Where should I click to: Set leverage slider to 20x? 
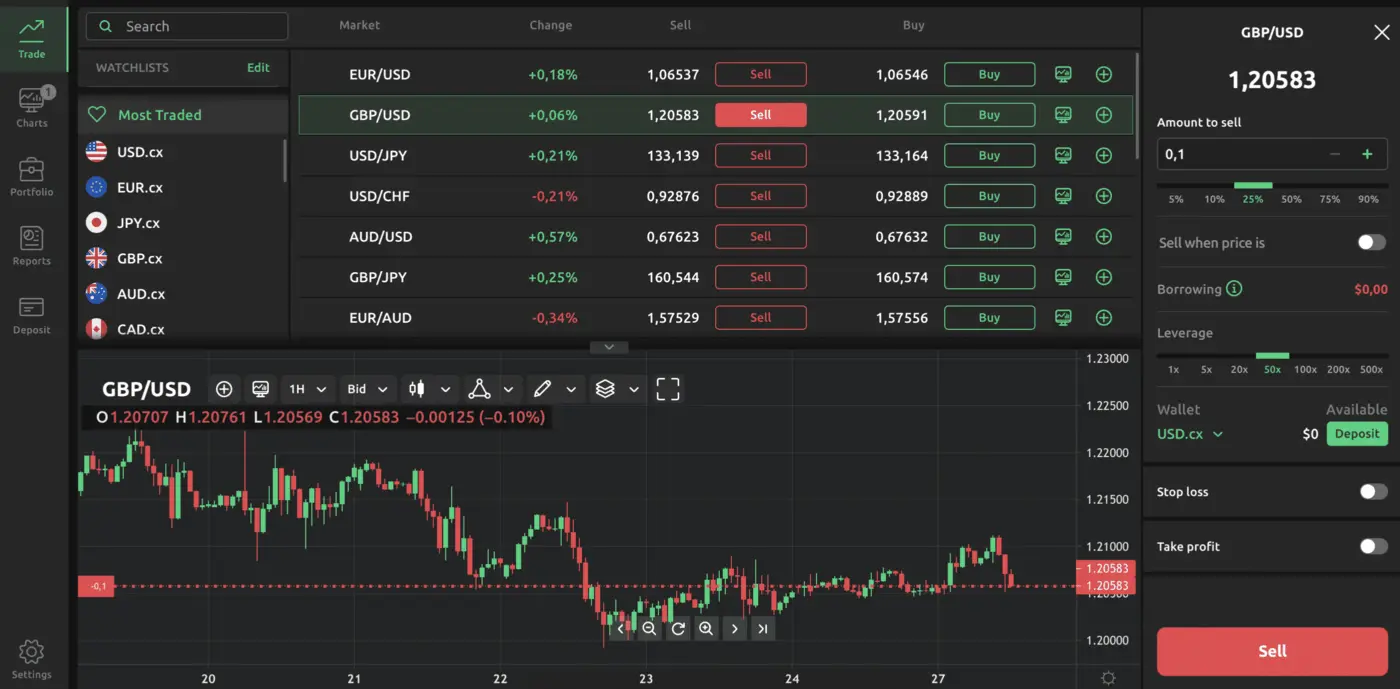(x=1239, y=369)
